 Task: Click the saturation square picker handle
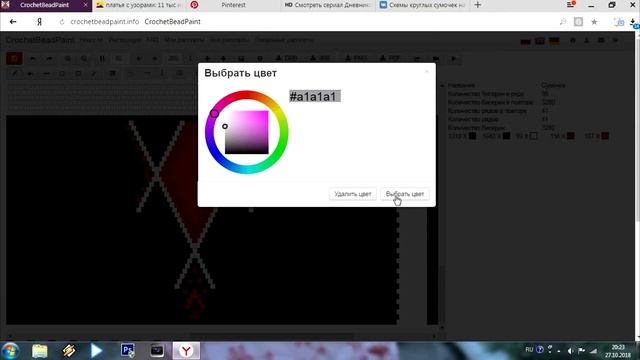225,127
